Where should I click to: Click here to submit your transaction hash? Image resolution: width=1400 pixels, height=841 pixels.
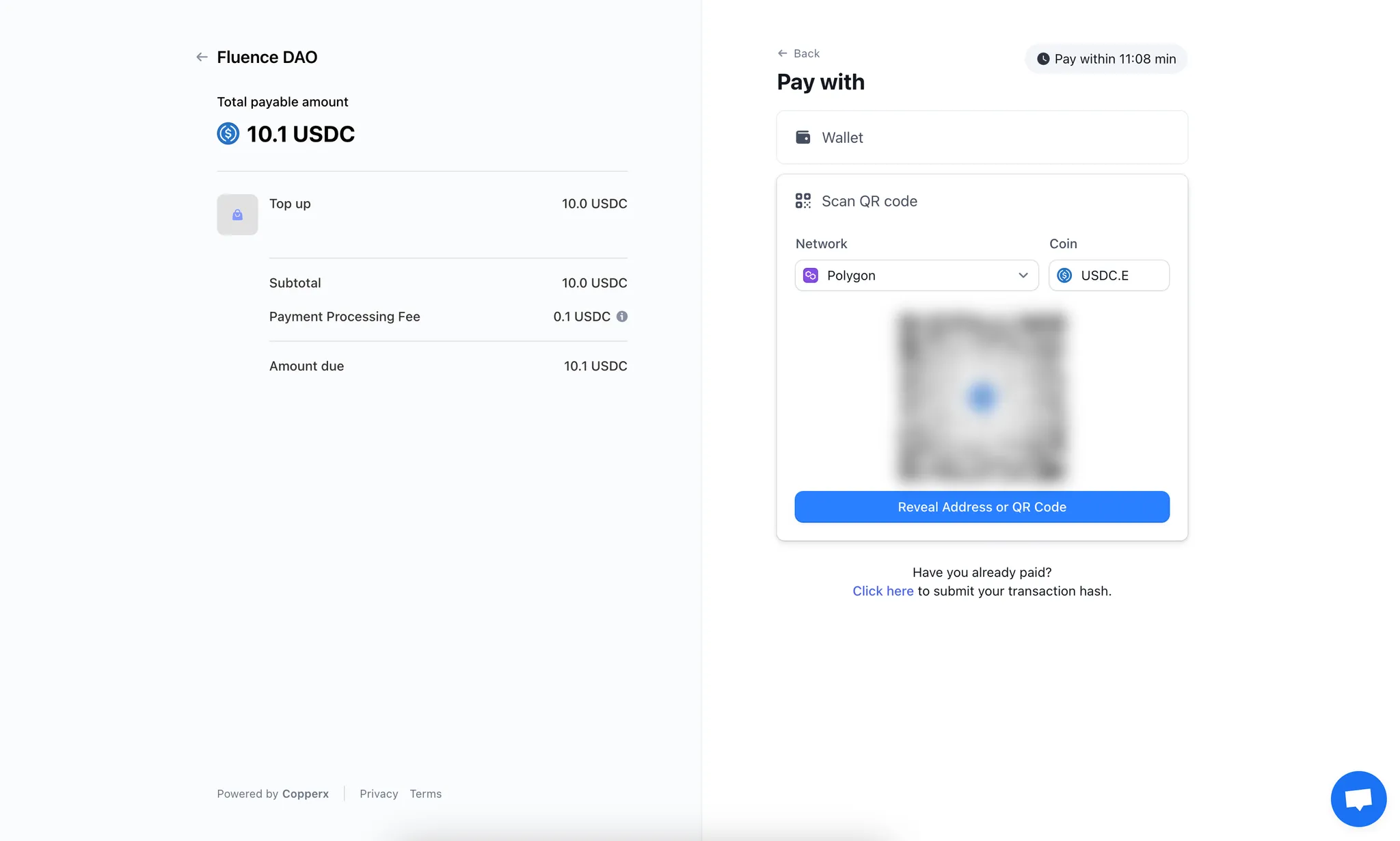coord(883,590)
